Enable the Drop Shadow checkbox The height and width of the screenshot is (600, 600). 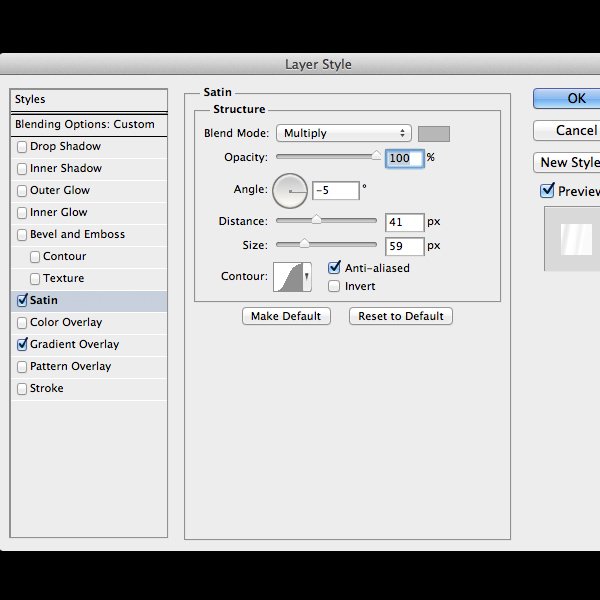[x=22, y=147]
